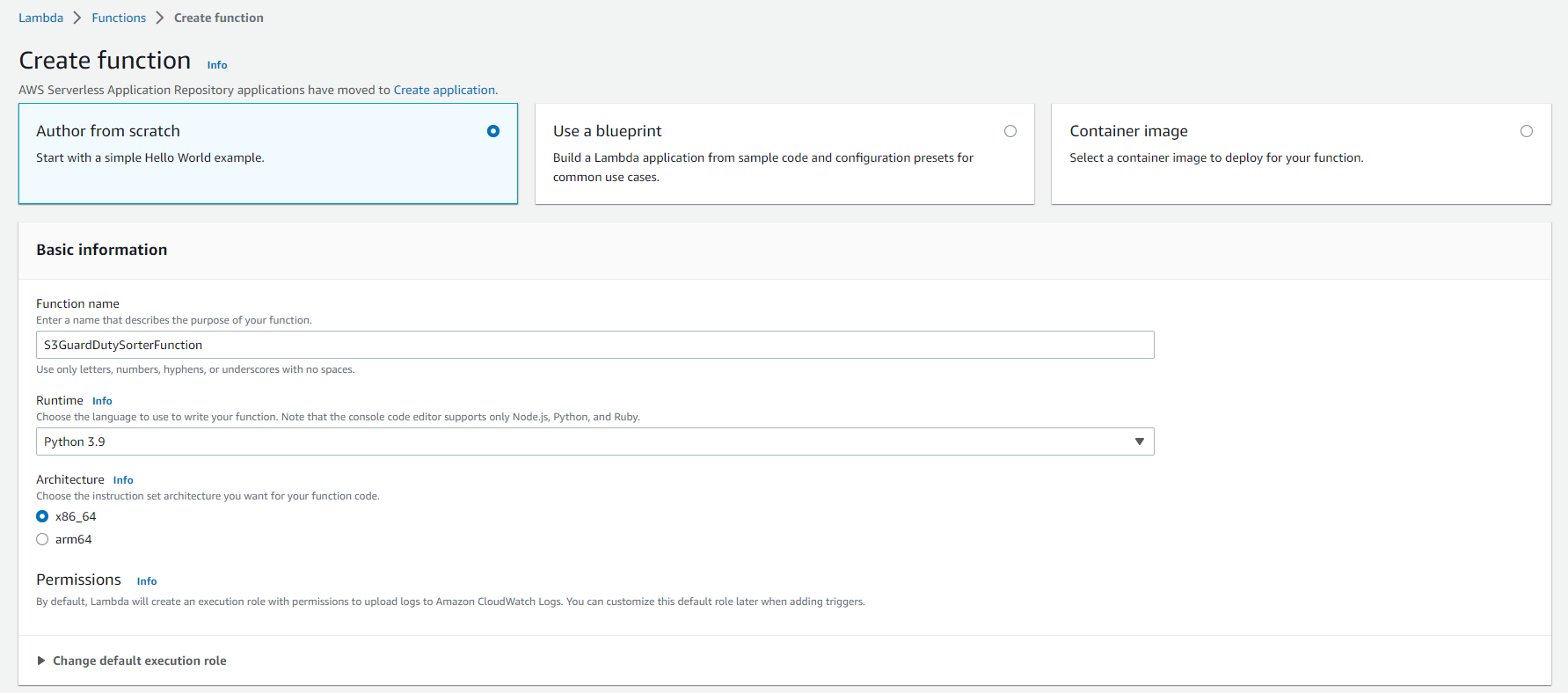Screen dimensions: 1568x693
Task: Select x86_64 architecture
Action: pos(42,516)
